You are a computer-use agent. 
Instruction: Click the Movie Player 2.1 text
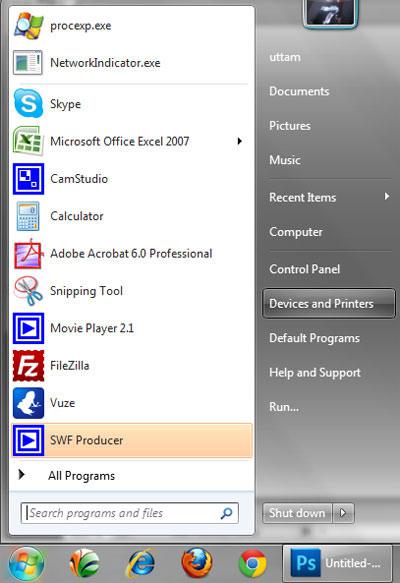[92, 328]
